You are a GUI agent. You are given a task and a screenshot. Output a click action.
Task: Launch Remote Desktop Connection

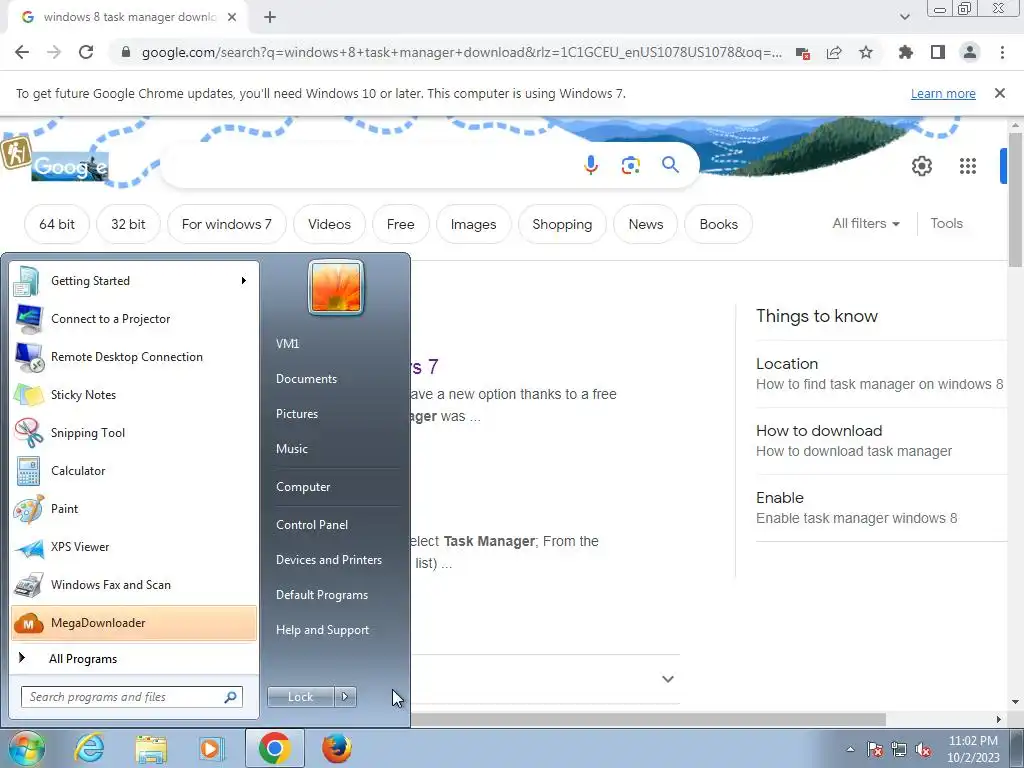[x=135, y=357]
